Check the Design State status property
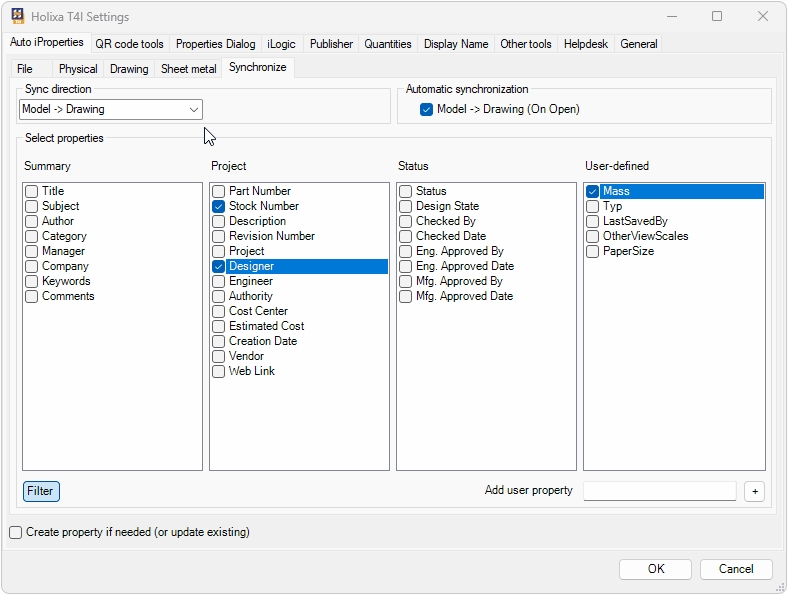 406,206
